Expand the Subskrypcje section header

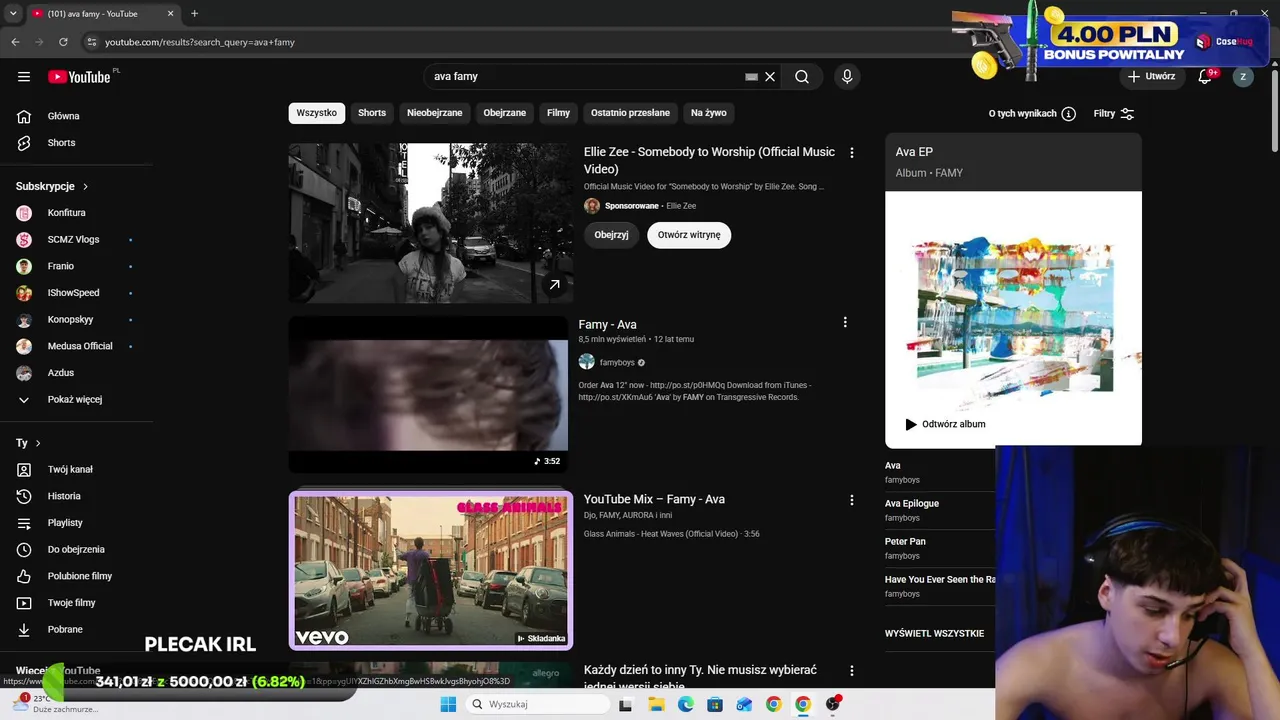click(x=53, y=186)
